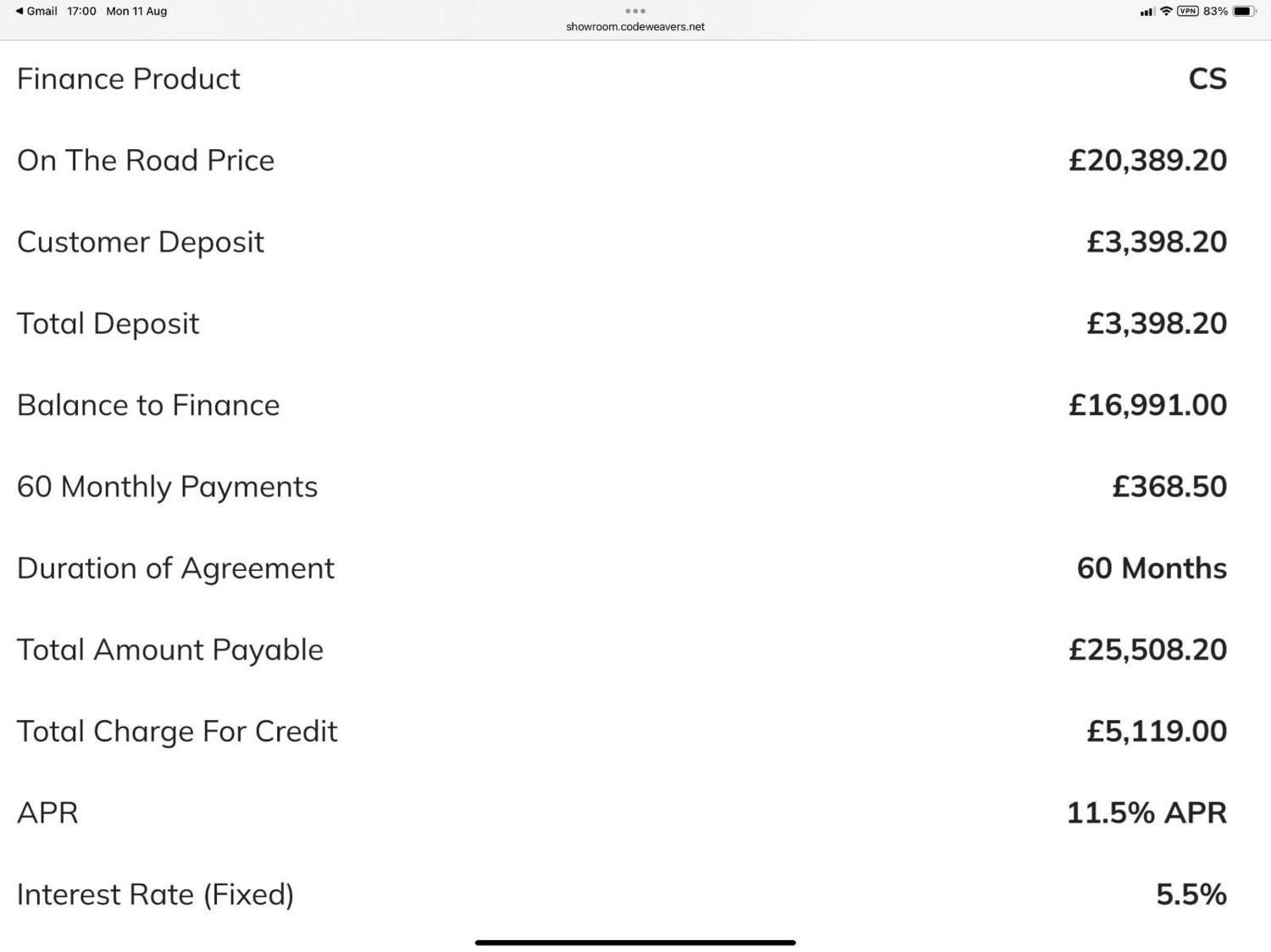Open the three-dot multitasking menu
Screen dimensions: 1271x952
(x=635, y=11)
